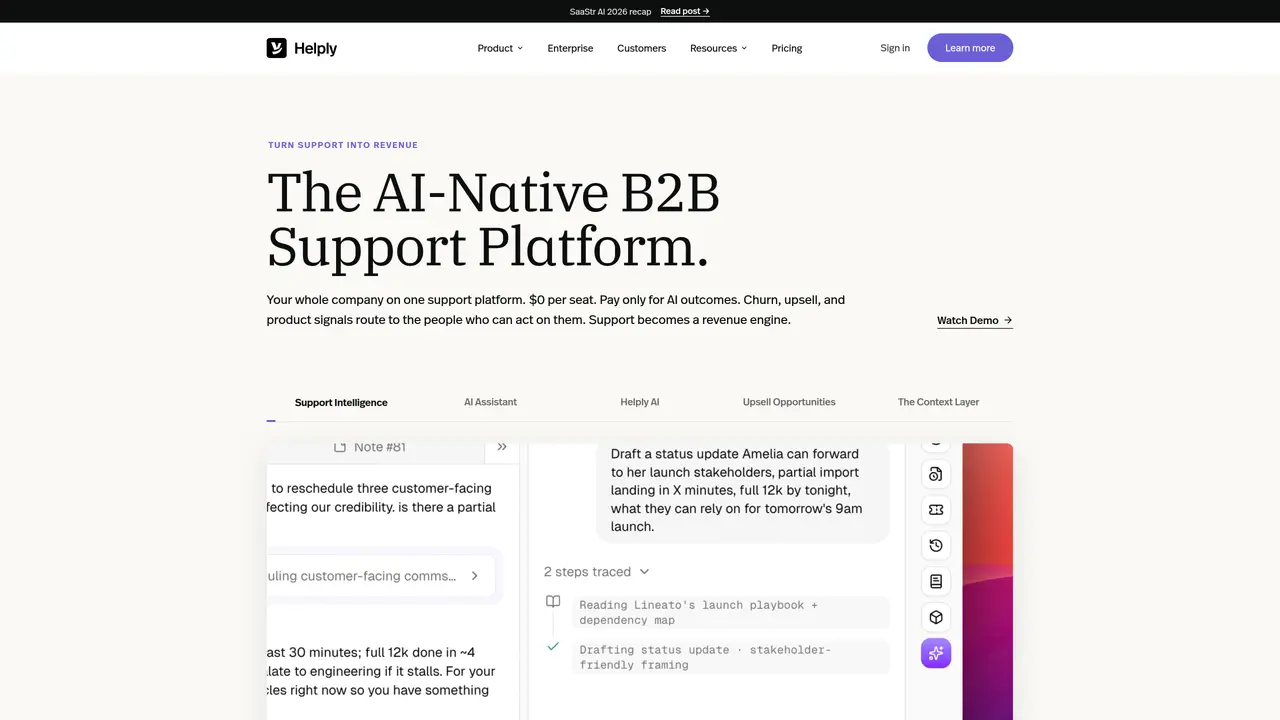This screenshot has height=720, width=1280.
Task: Collapse the '2 steps traced' section
Action: [597, 572]
